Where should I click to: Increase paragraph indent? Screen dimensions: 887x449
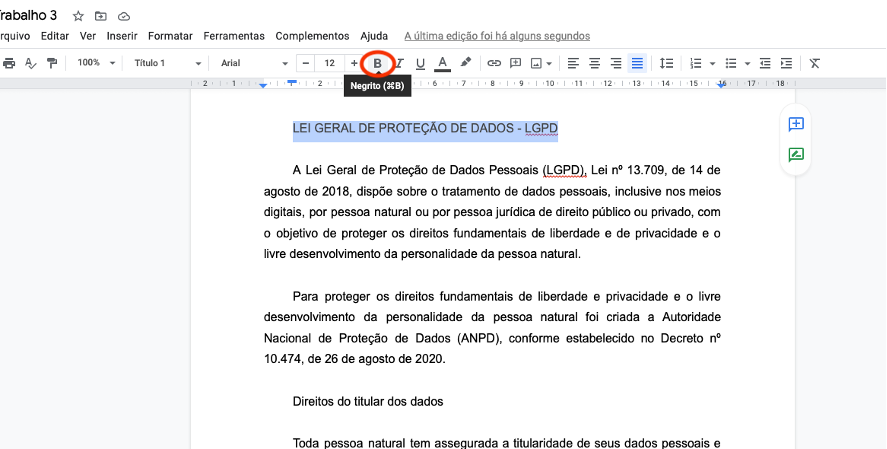point(786,63)
